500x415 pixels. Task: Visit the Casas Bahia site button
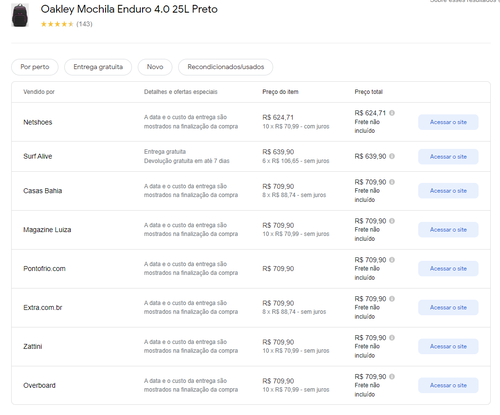pyautogui.click(x=448, y=191)
